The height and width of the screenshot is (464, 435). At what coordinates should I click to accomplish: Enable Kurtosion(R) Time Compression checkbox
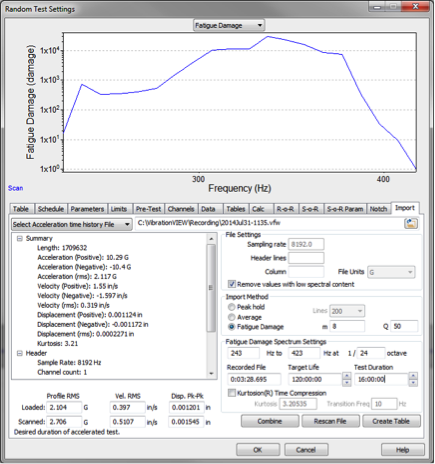tap(232, 393)
